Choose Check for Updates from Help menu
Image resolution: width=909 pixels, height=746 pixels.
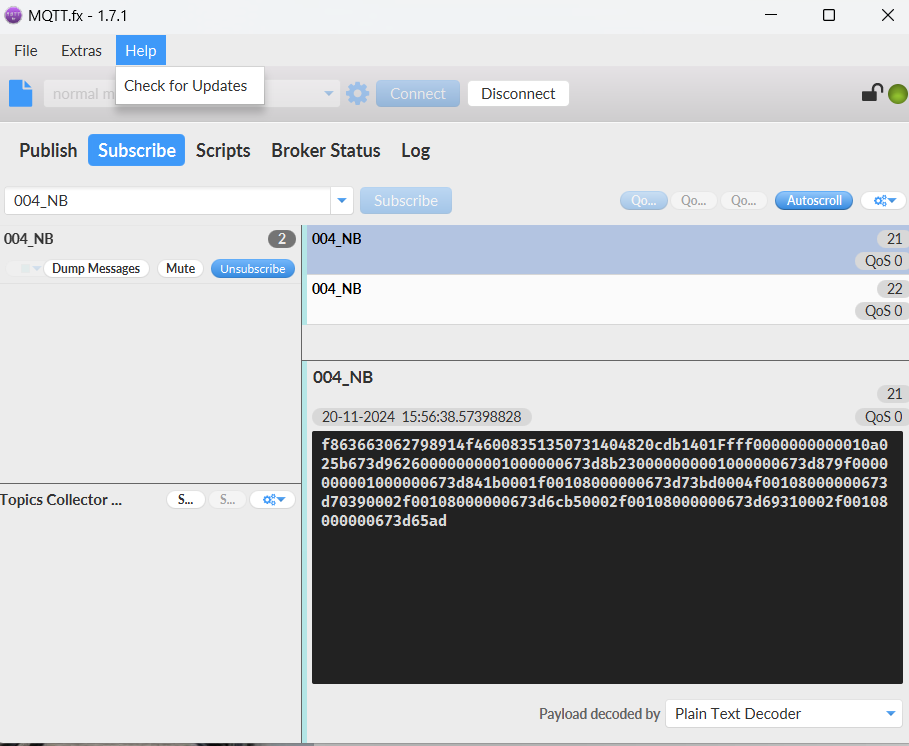[x=186, y=86]
